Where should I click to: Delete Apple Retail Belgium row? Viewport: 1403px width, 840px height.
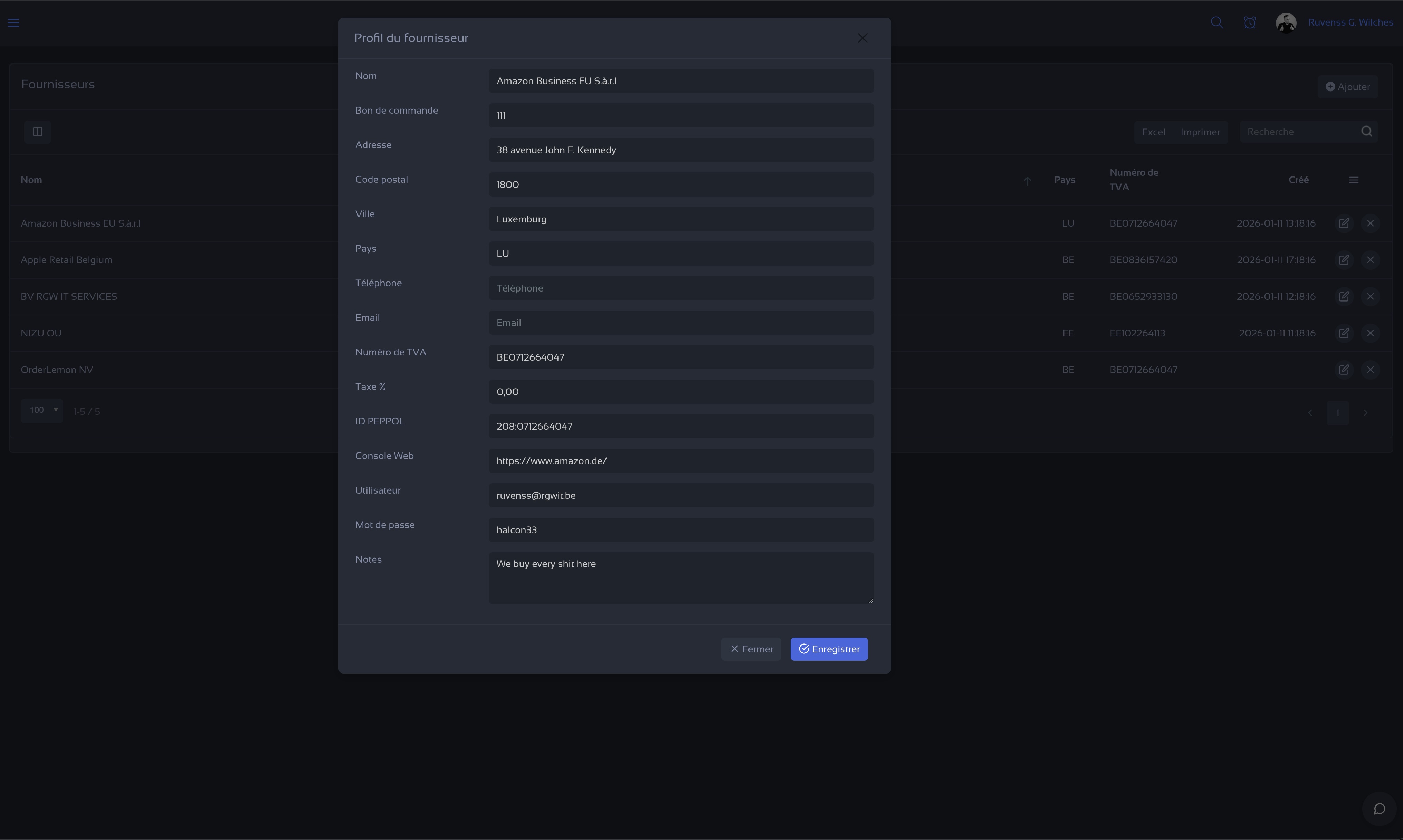click(1370, 260)
